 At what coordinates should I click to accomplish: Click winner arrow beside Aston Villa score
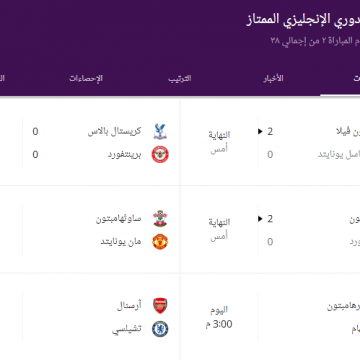point(260,132)
